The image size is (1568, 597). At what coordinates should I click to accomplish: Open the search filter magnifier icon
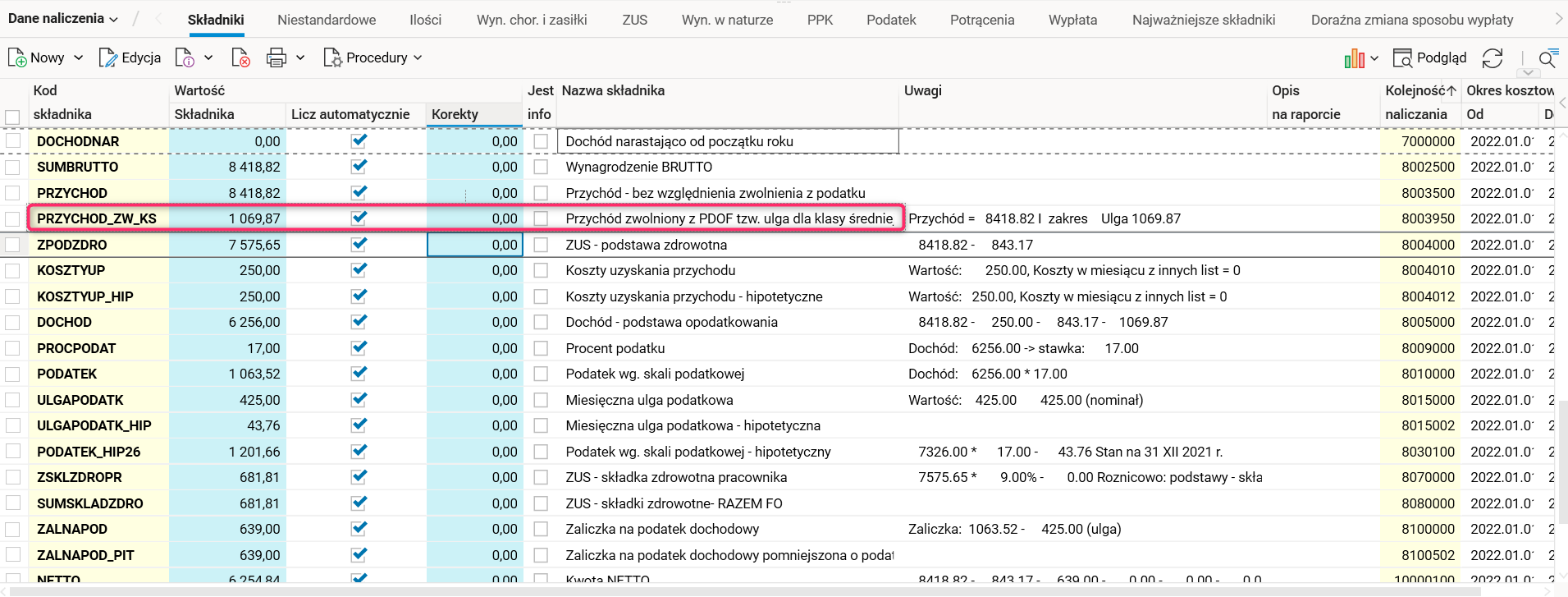click(1547, 58)
